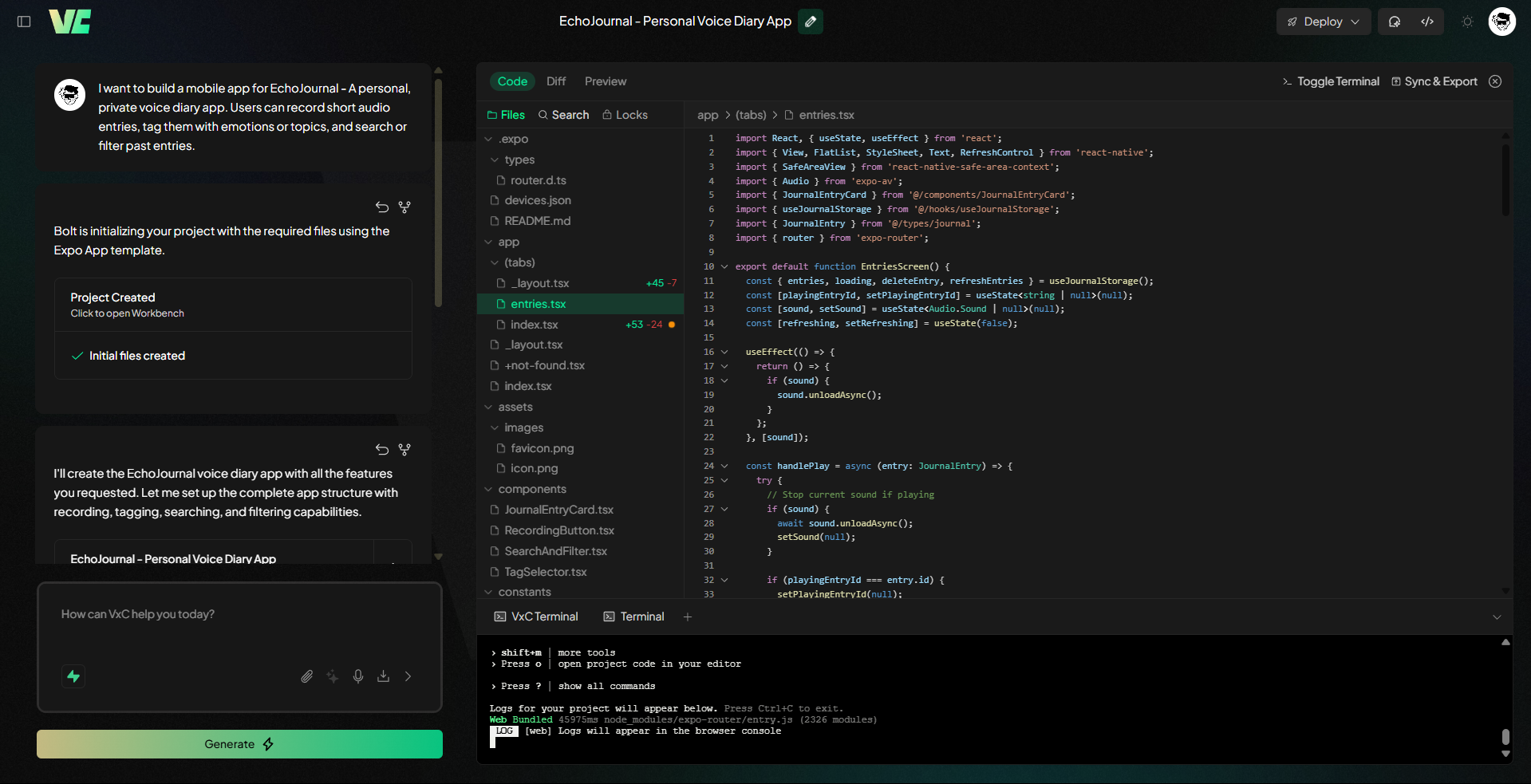Click revert icon on EchoJournal creation message
This screenshot has width=1531, height=784.
[382, 450]
